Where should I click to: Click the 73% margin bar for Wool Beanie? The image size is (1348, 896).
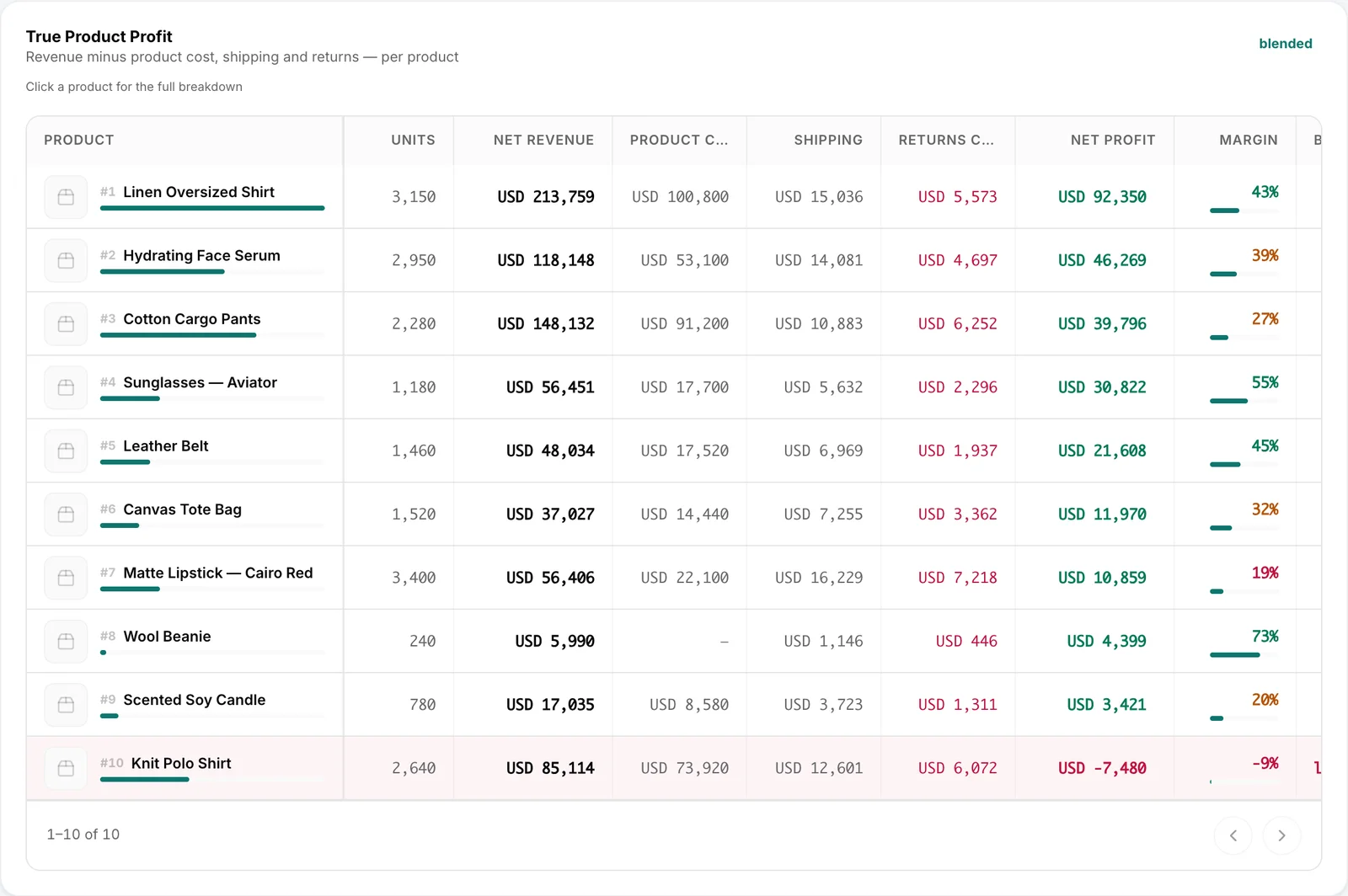1244,654
